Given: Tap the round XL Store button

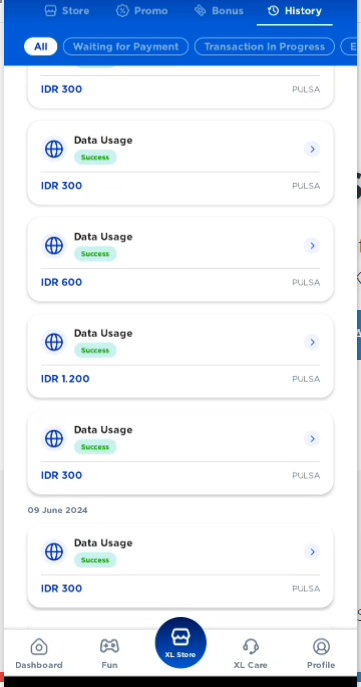Looking at the screenshot, I should 180,643.
